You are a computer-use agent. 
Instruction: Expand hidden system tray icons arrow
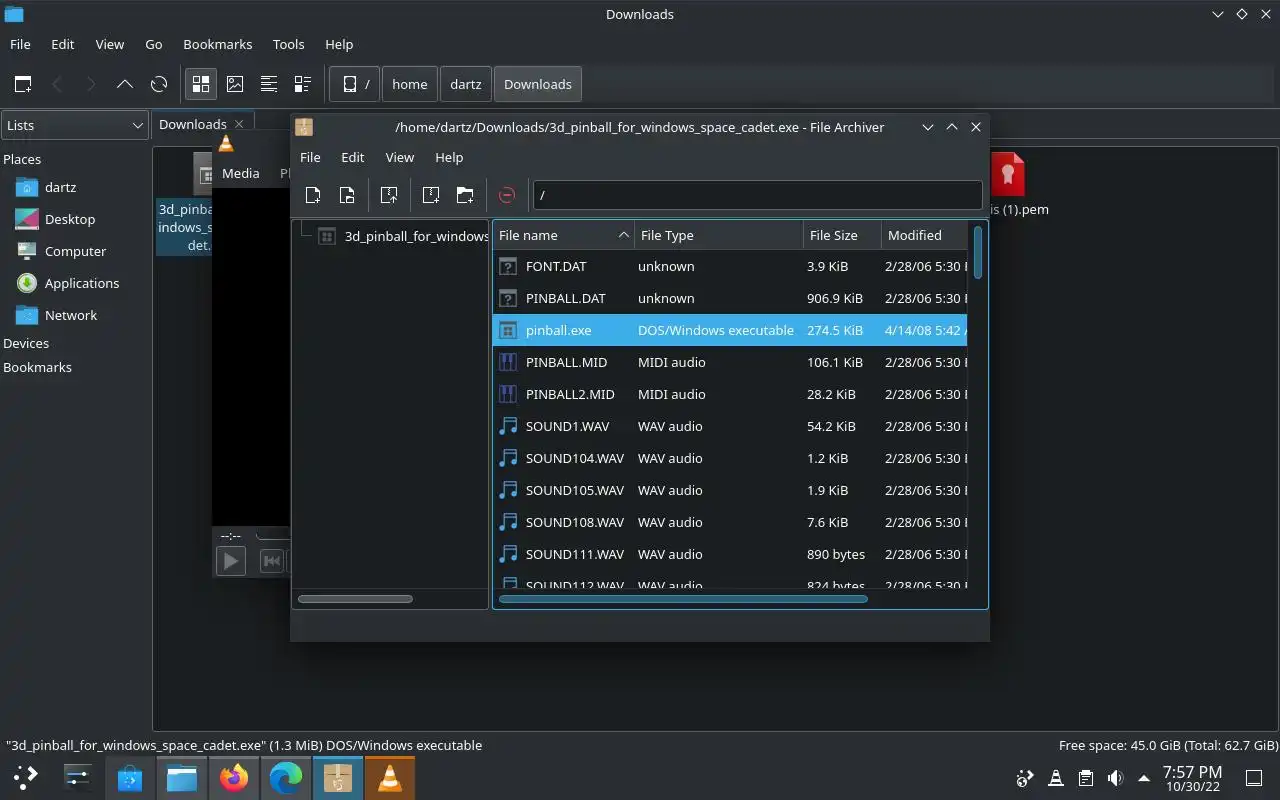[1144, 778]
